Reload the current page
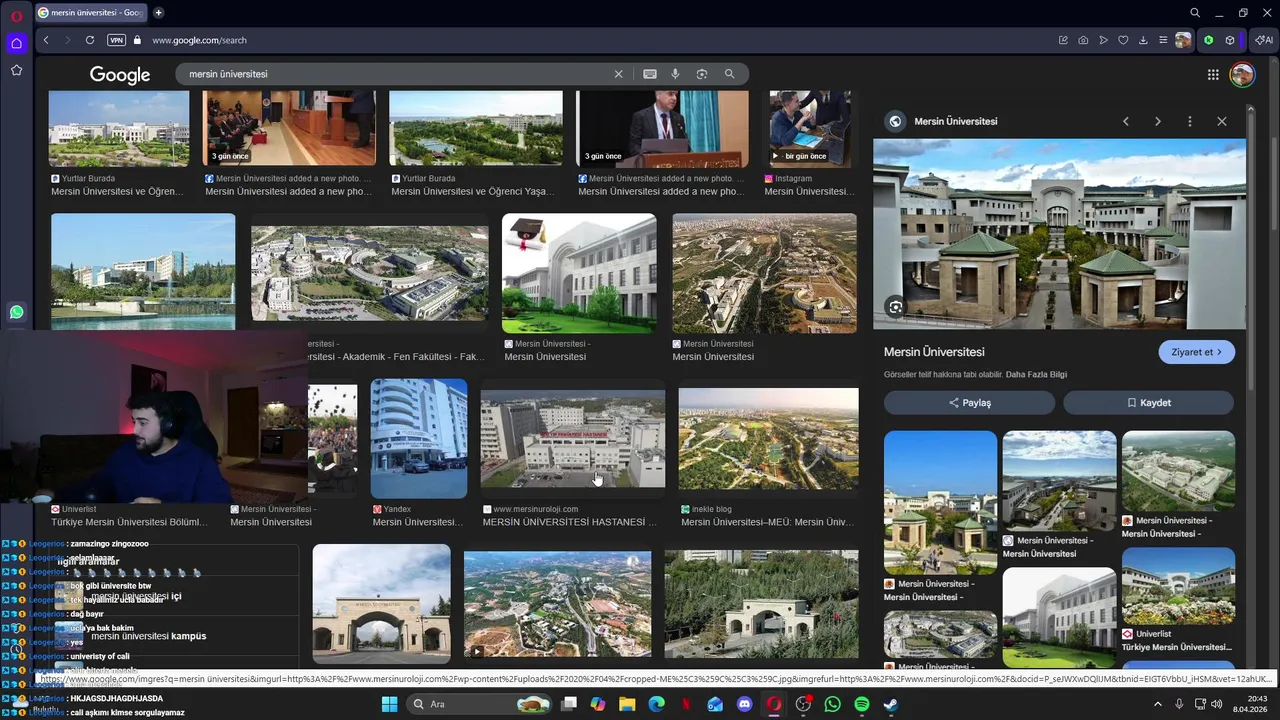The width and height of the screenshot is (1280, 720). click(x=90, y=40)
